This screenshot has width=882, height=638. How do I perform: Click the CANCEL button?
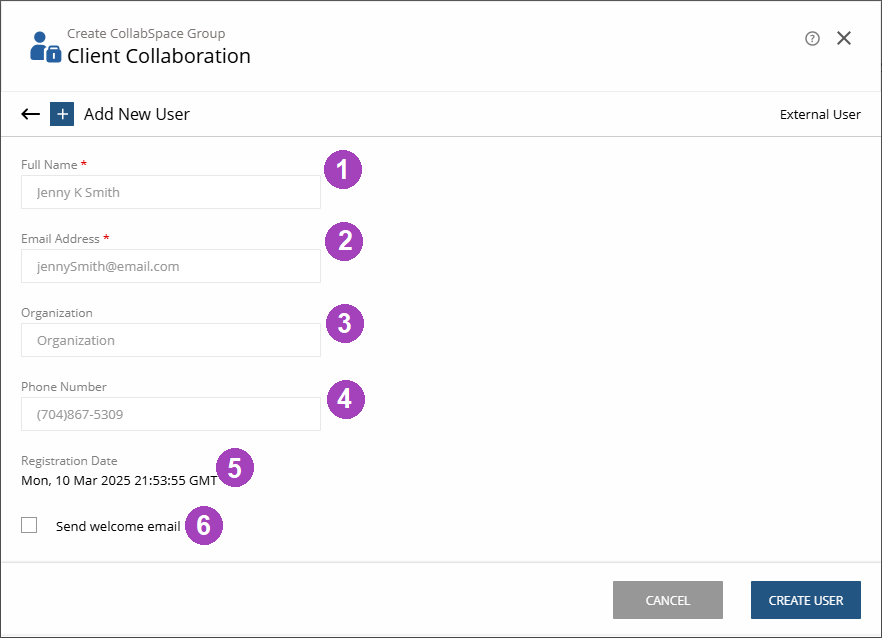pos(668,600)
